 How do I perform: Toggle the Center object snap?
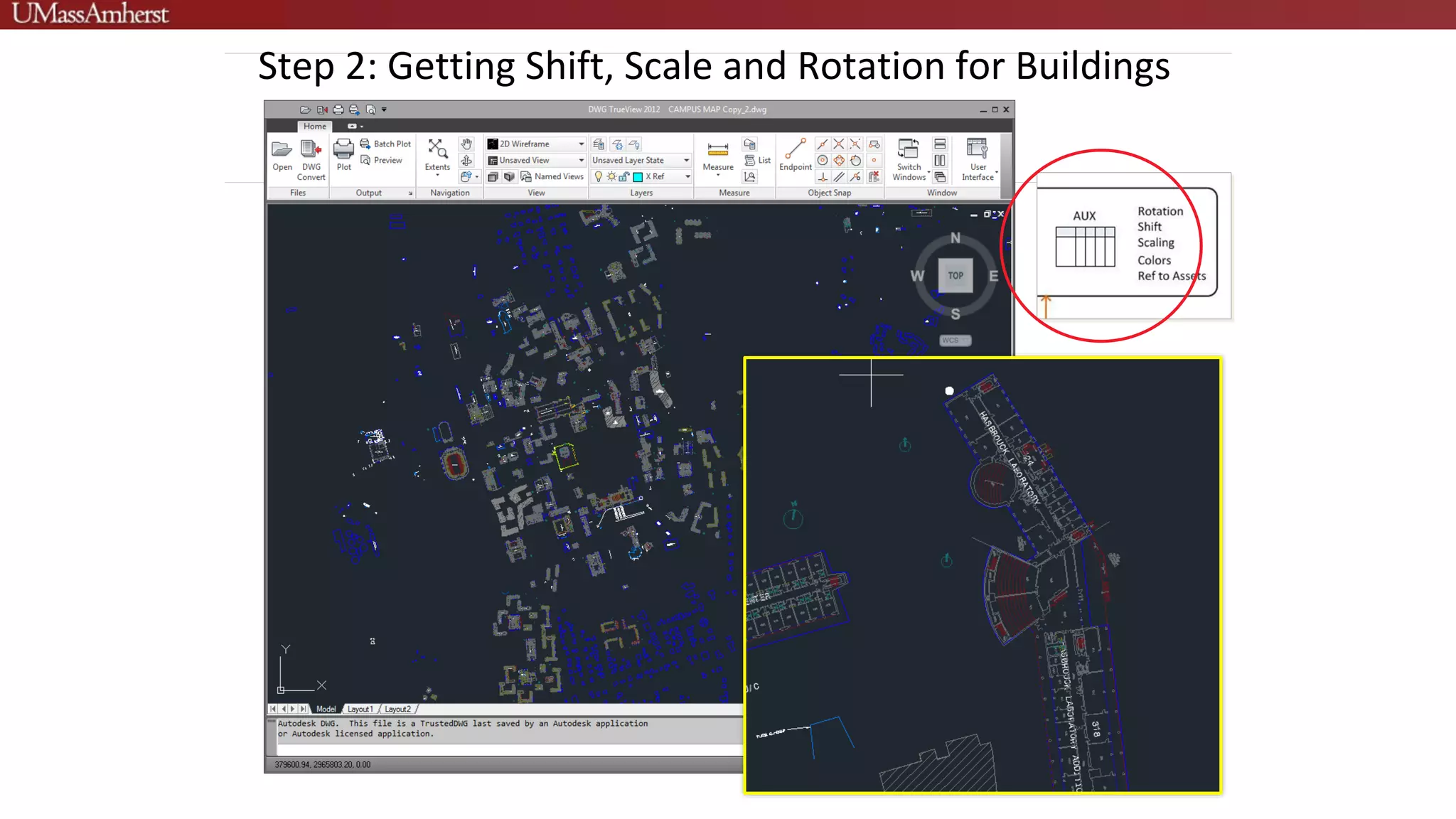pyautogui.click(x=822, y=161)
